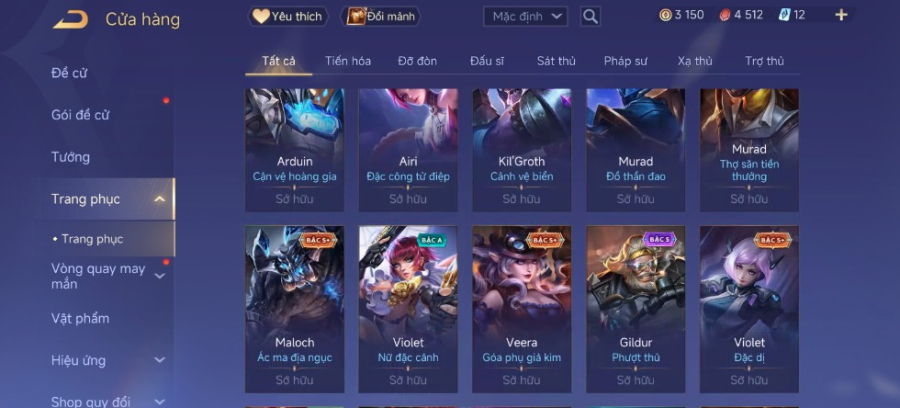Image resolution: width=900 pixels, height=408 pixels.
Task: Collapse the Trang phục sidebar section
Action: click(x=160, y=199)
